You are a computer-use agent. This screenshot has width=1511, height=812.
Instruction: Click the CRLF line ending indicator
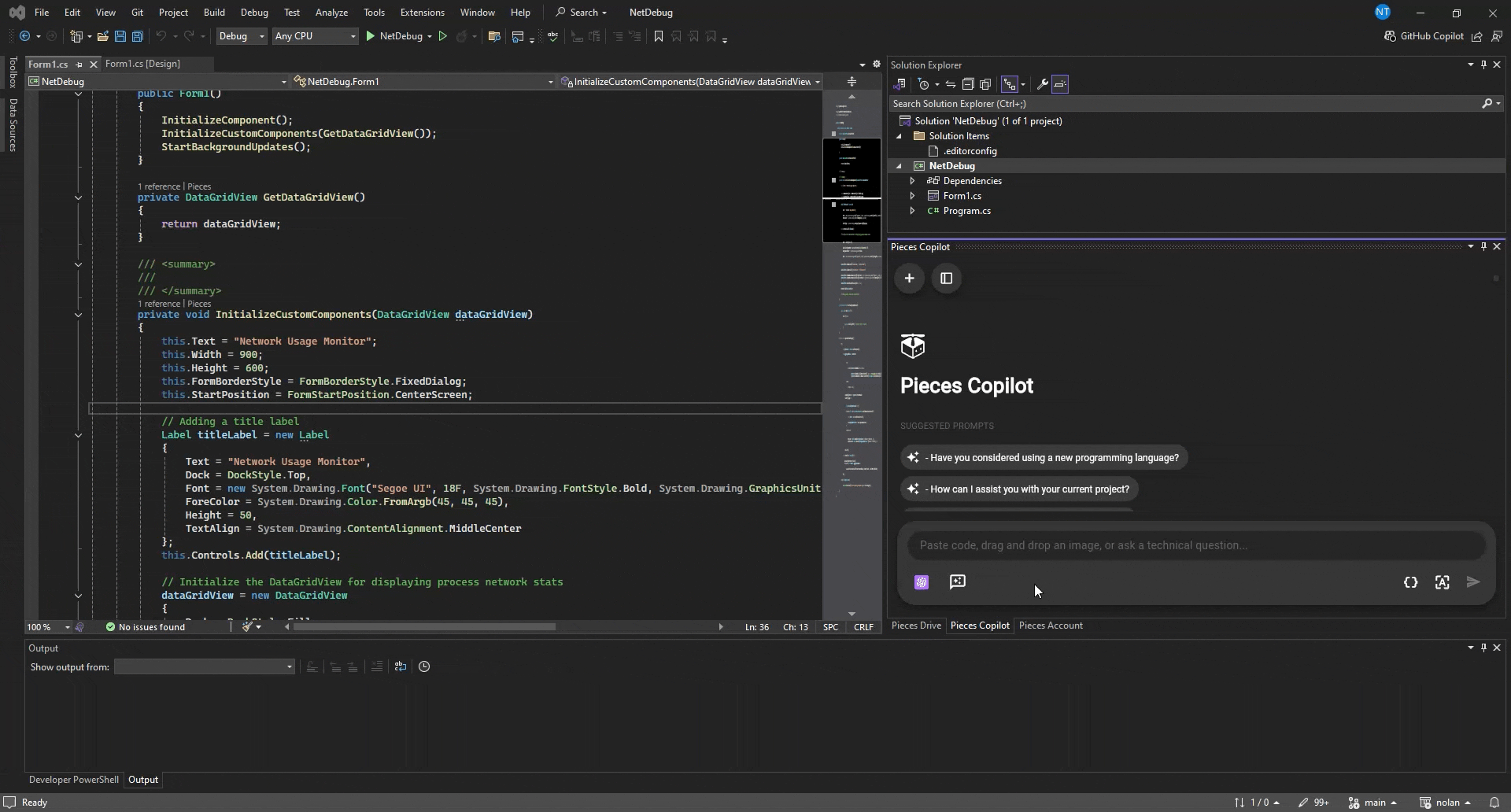(863, 627)
